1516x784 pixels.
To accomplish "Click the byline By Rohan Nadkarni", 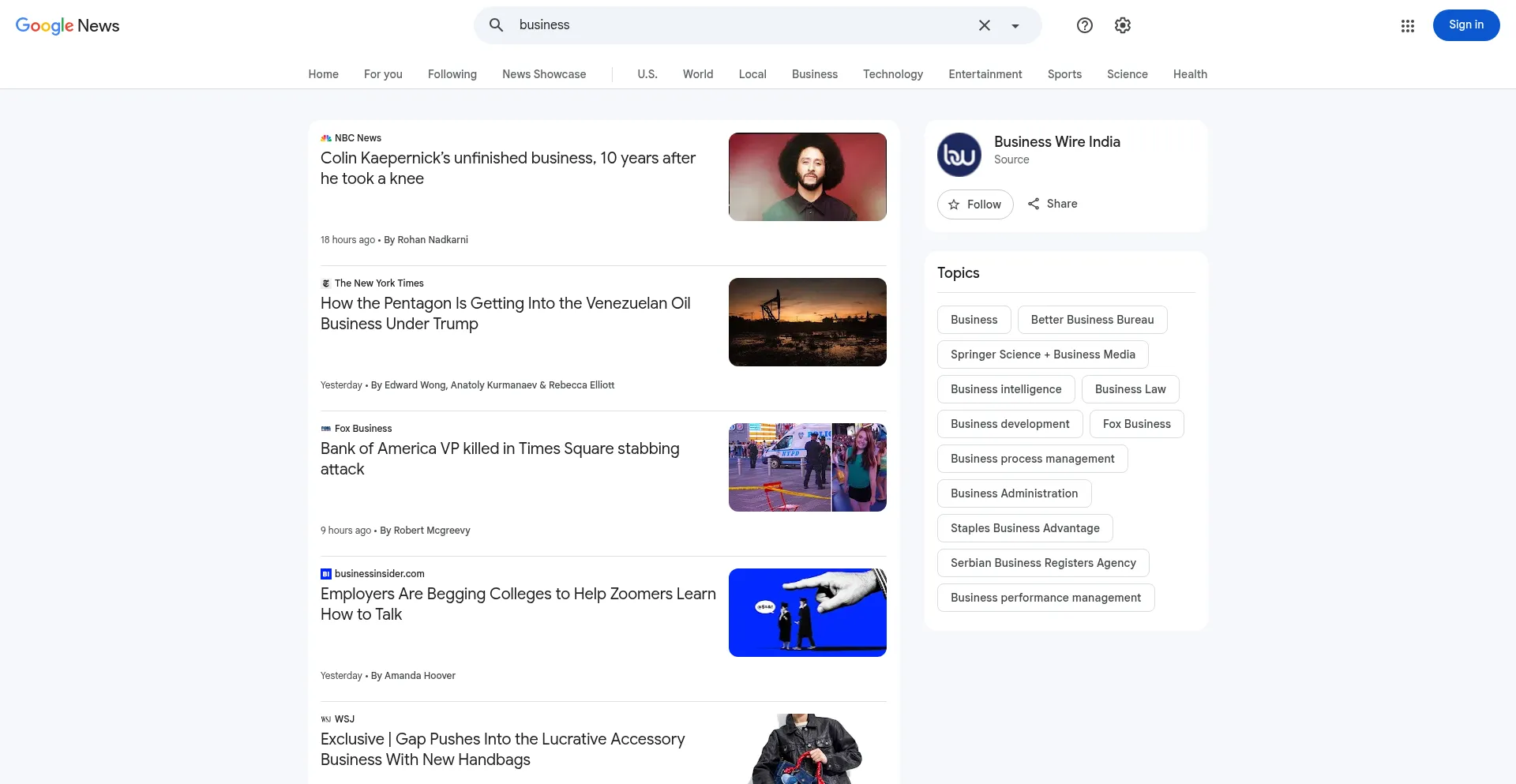I will pos(426,240).
